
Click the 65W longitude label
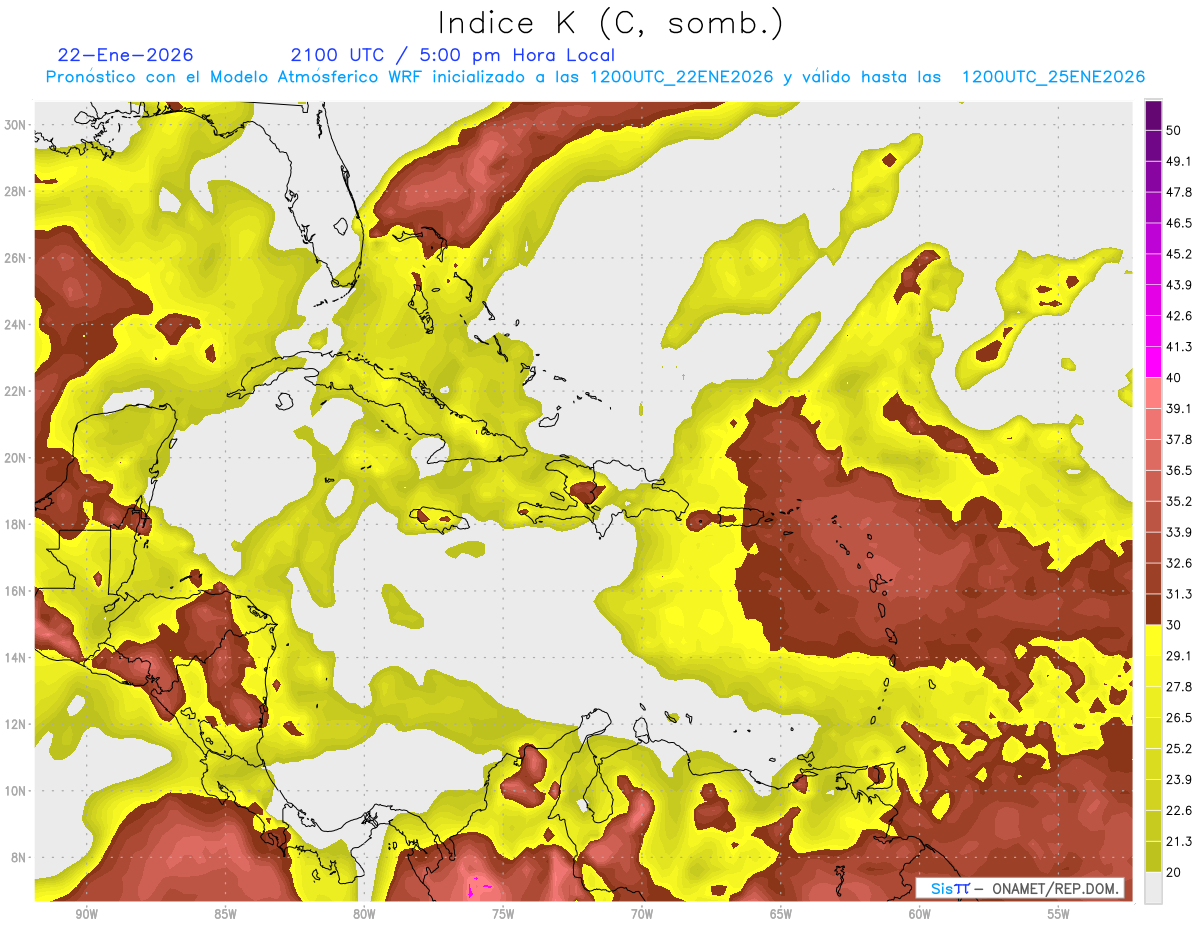click(781, 915)
